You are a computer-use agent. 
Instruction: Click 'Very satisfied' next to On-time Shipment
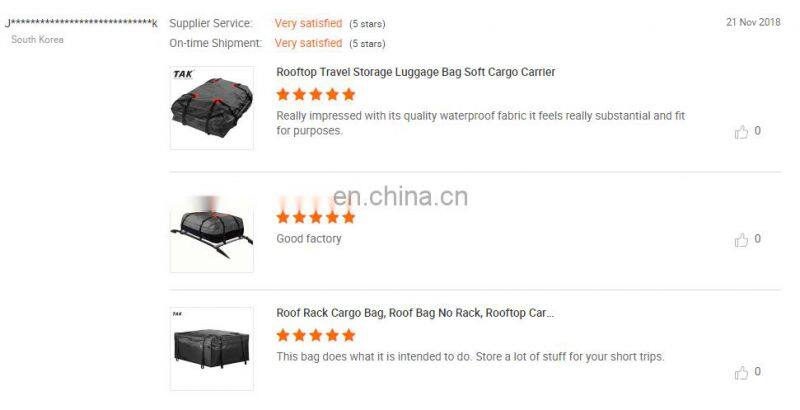pyautogui.click(x=308, y=43)
